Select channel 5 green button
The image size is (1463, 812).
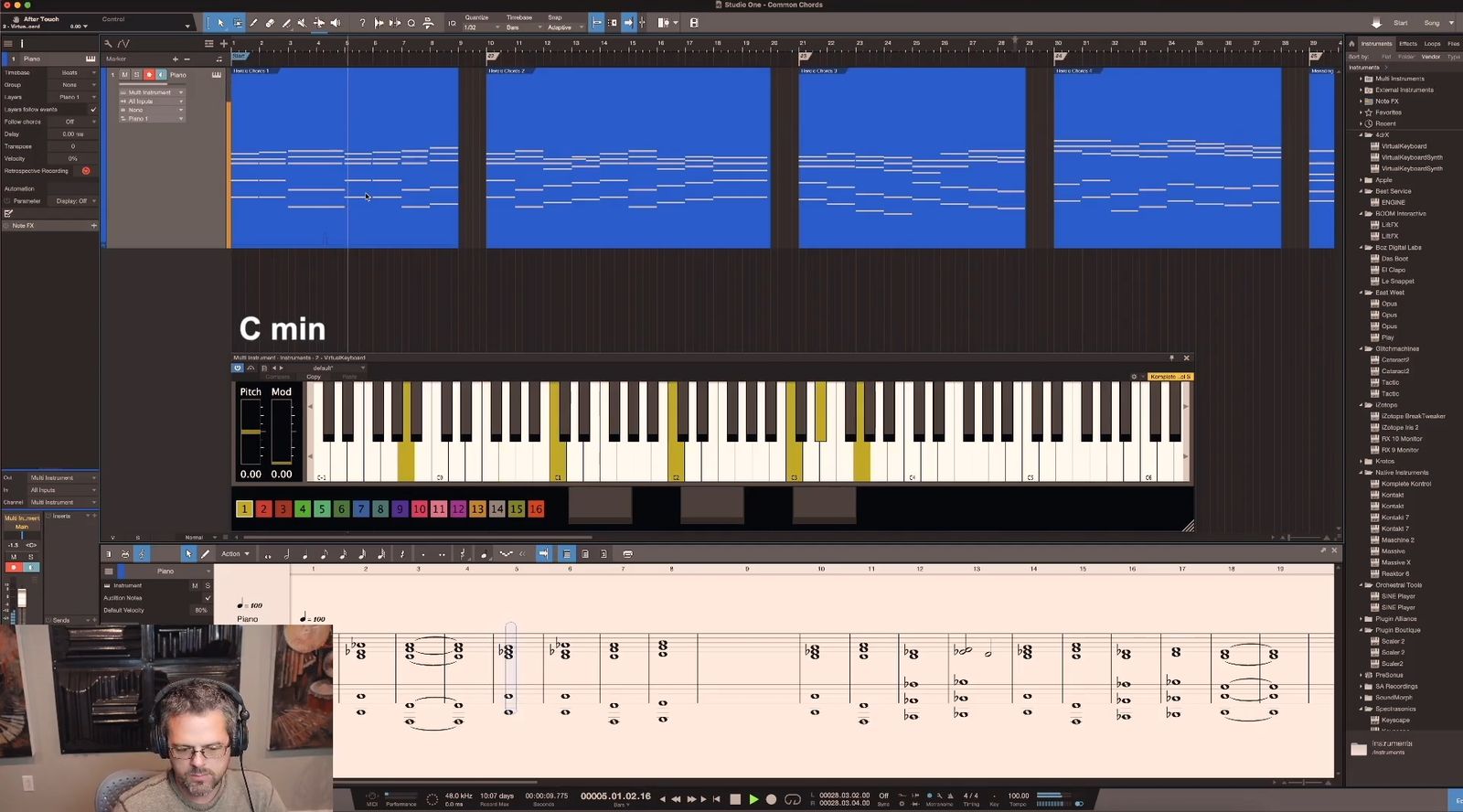[x=322, y=509]
